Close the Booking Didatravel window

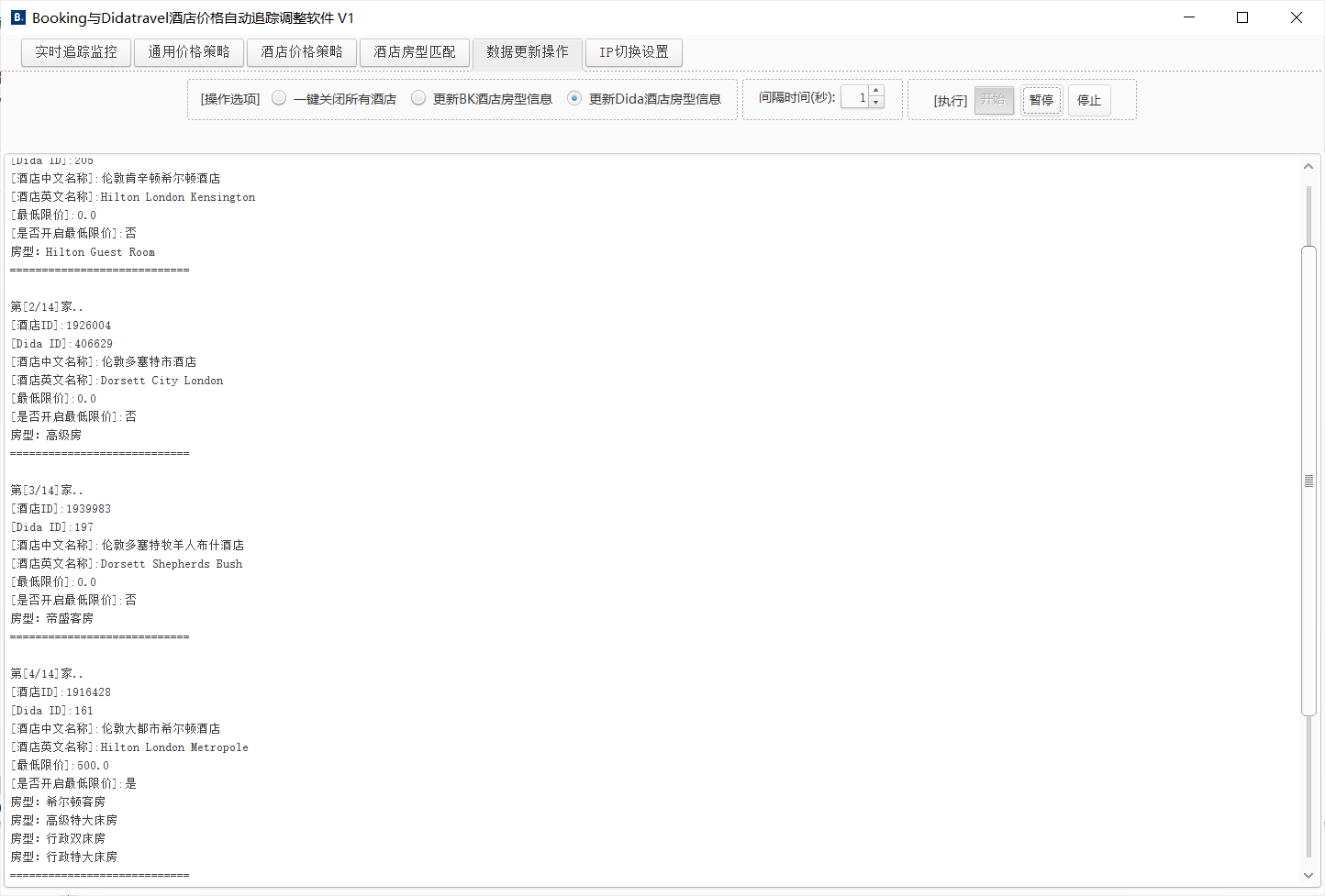[x=1297, y=17]
